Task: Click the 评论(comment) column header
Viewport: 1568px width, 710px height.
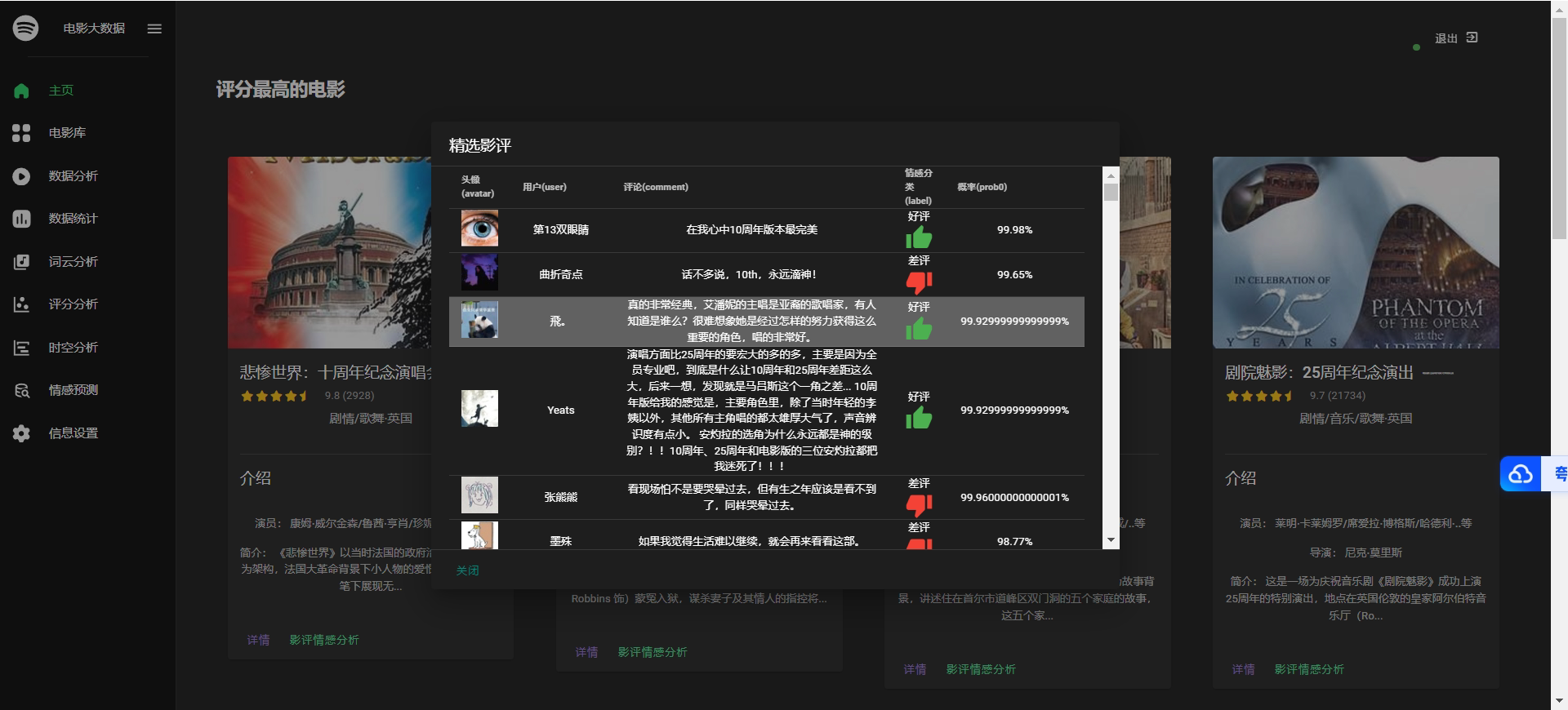Action: tap(656, 187)
